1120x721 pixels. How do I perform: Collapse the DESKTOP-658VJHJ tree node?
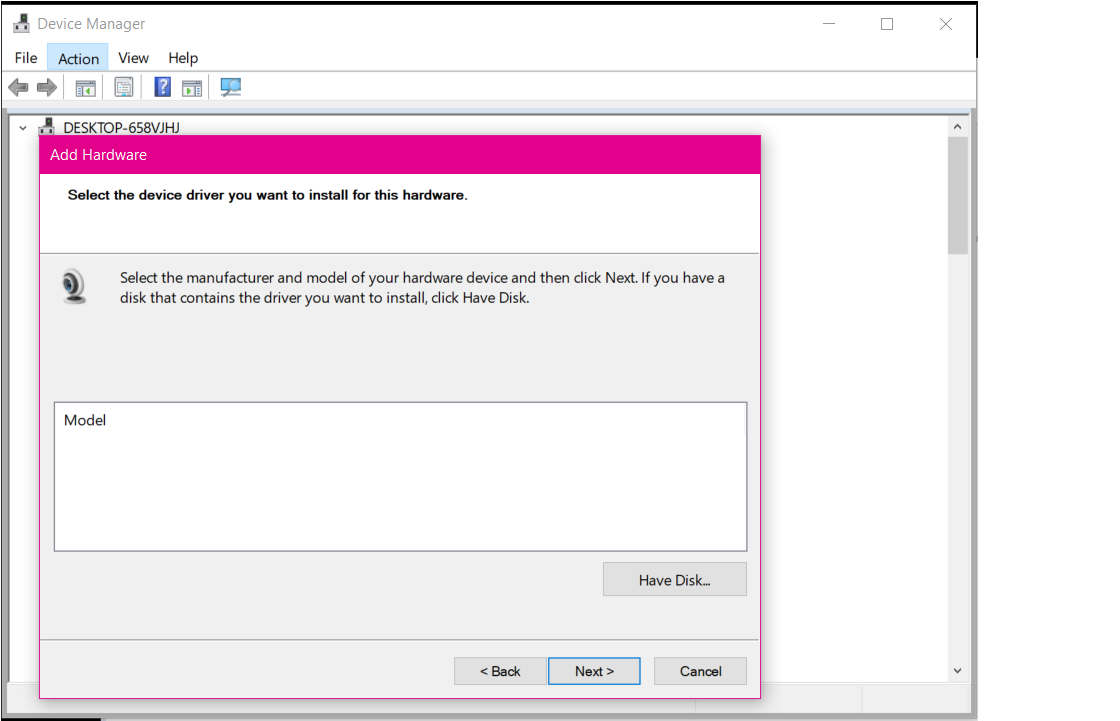coord(22,127)
